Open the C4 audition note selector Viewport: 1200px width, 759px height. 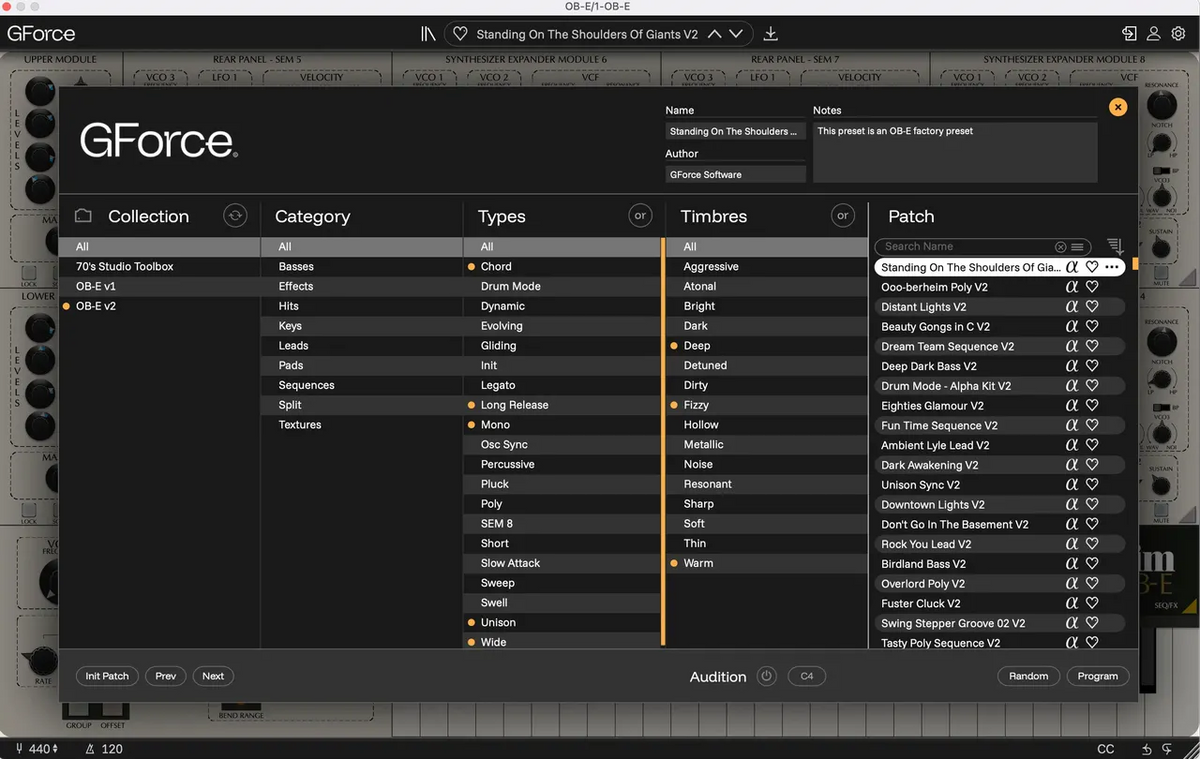coord(807,676)
